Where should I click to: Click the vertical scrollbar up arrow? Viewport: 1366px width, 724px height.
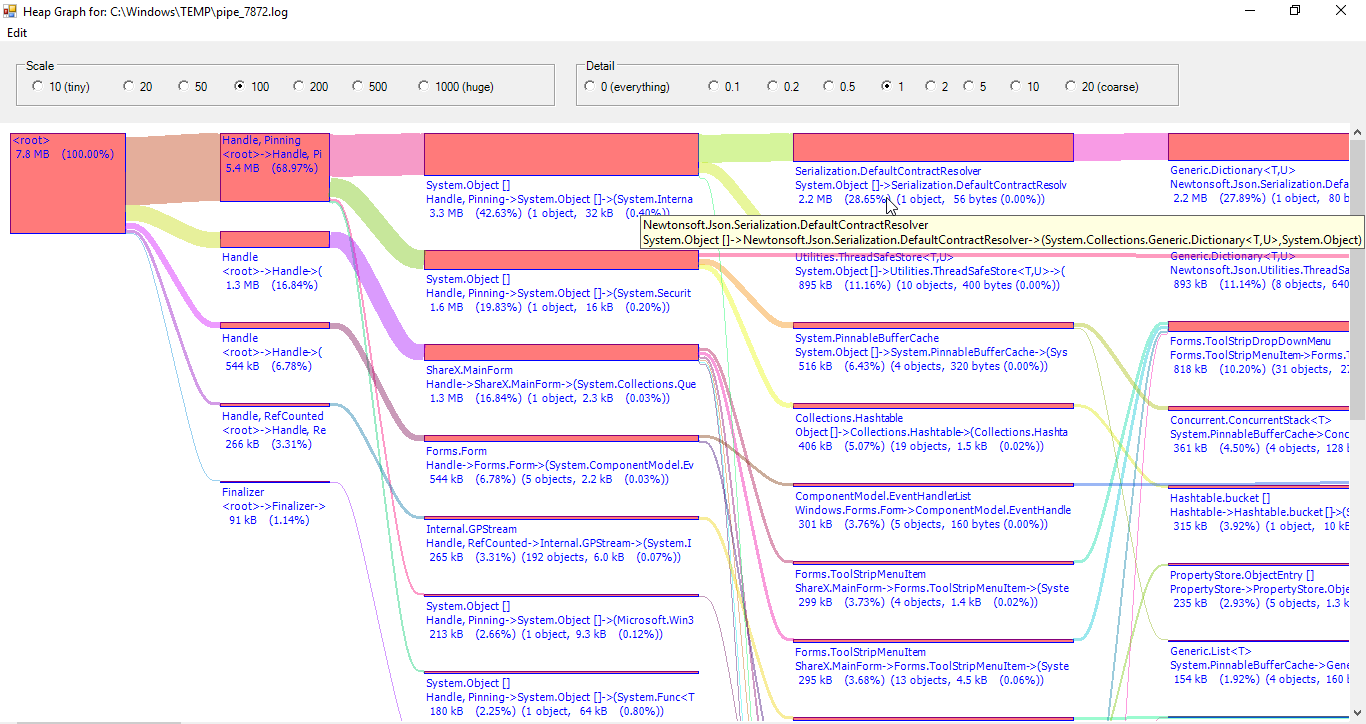[1357, 130]
